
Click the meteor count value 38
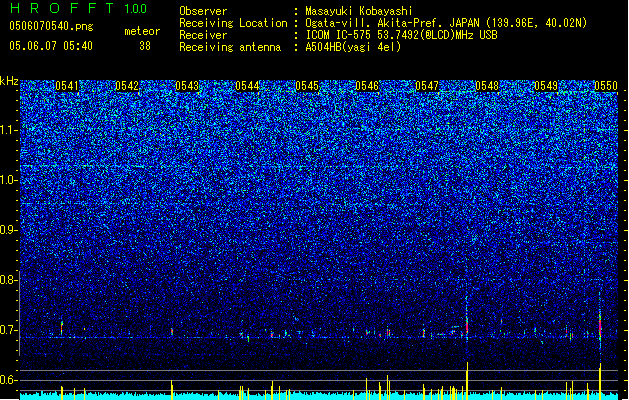[145, 46]
